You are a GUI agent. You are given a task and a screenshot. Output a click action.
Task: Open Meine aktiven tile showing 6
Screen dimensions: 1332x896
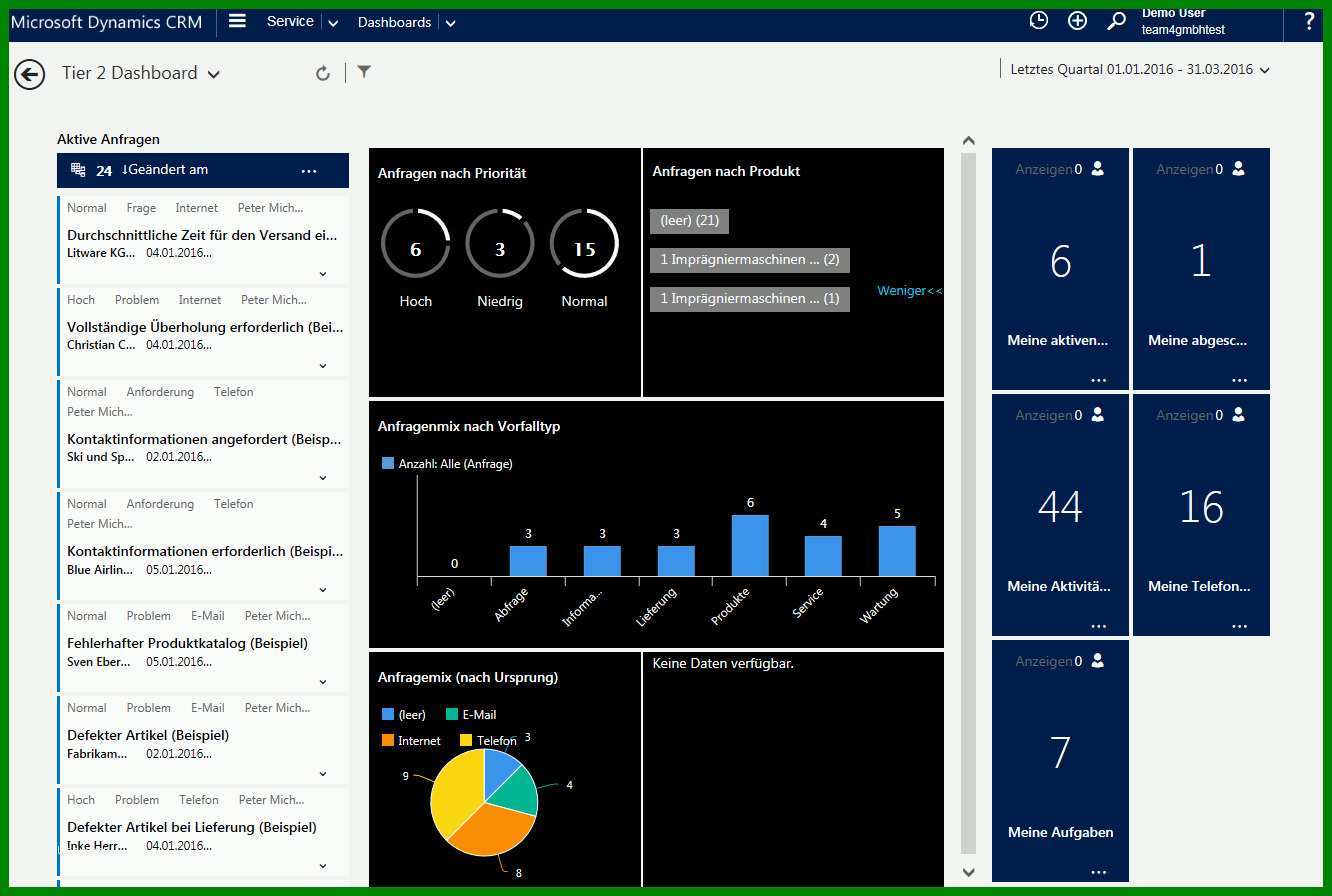[1060, 269]
